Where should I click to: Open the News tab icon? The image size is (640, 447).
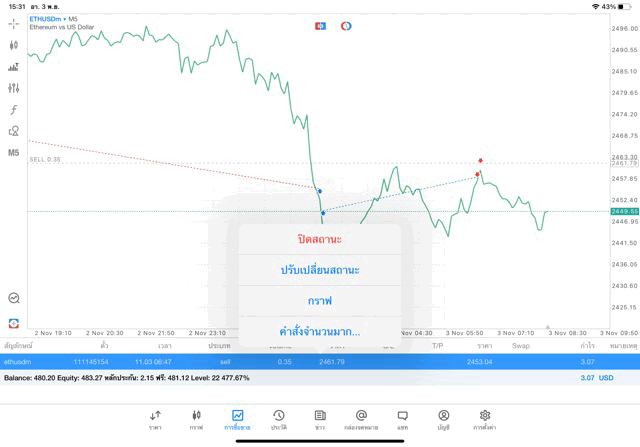click(x=320, y=418)
